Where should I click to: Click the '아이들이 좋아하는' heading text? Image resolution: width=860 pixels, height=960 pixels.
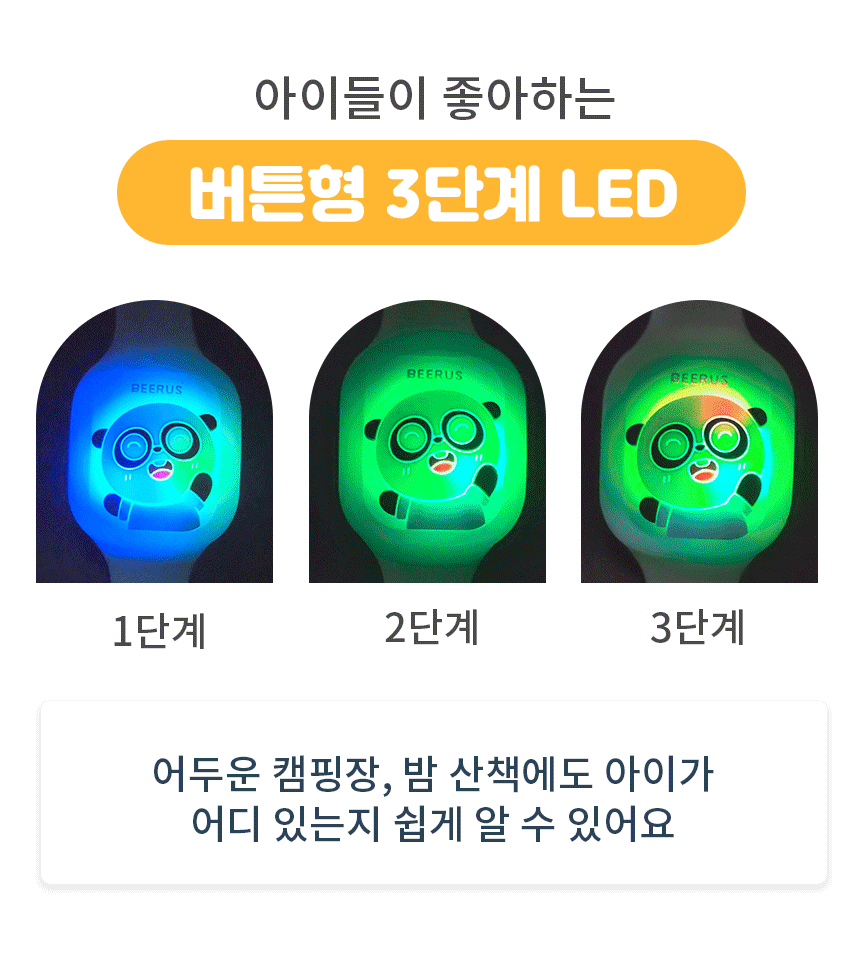(435, 98)
